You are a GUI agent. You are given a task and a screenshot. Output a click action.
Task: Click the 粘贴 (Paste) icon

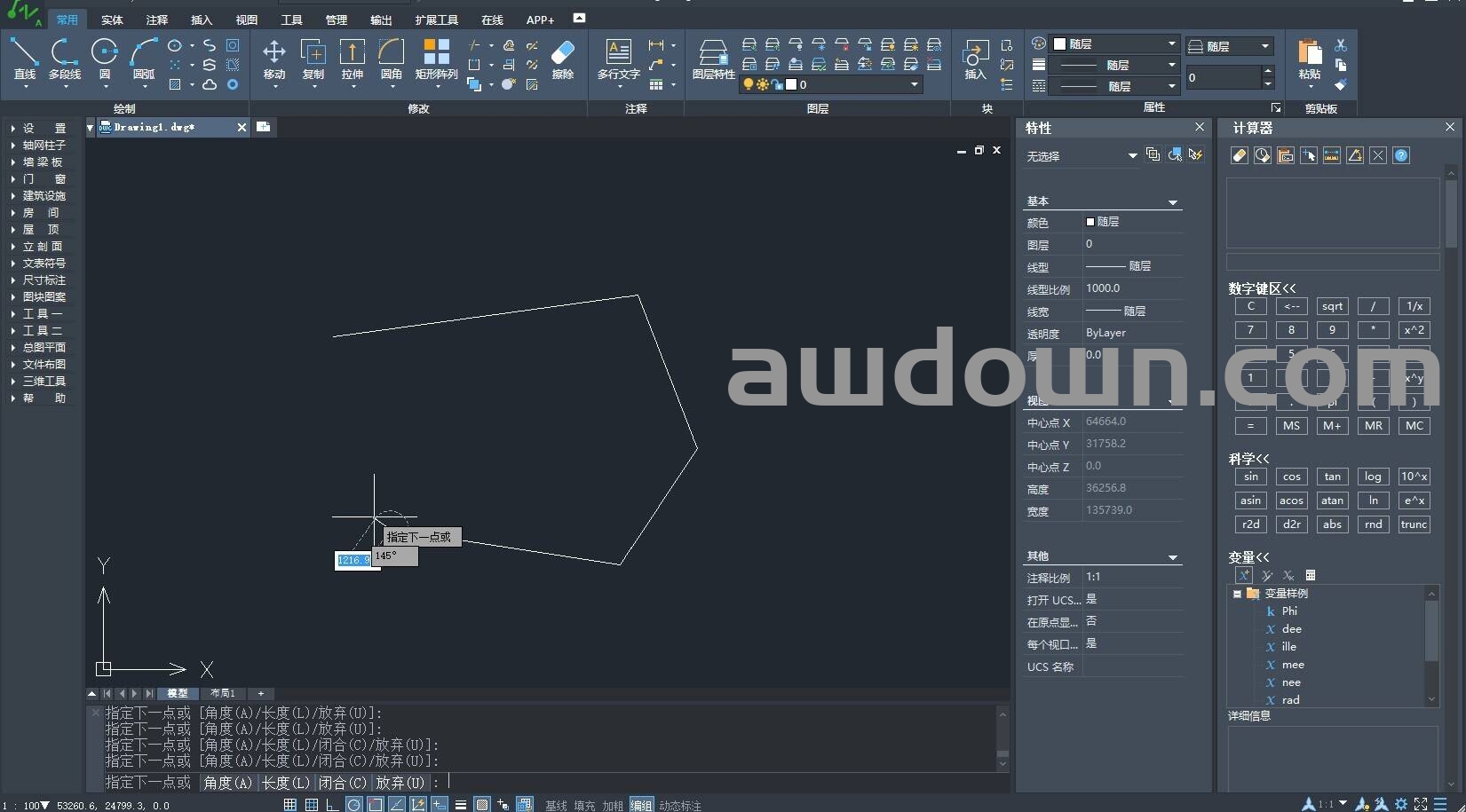pos(1309,59)
